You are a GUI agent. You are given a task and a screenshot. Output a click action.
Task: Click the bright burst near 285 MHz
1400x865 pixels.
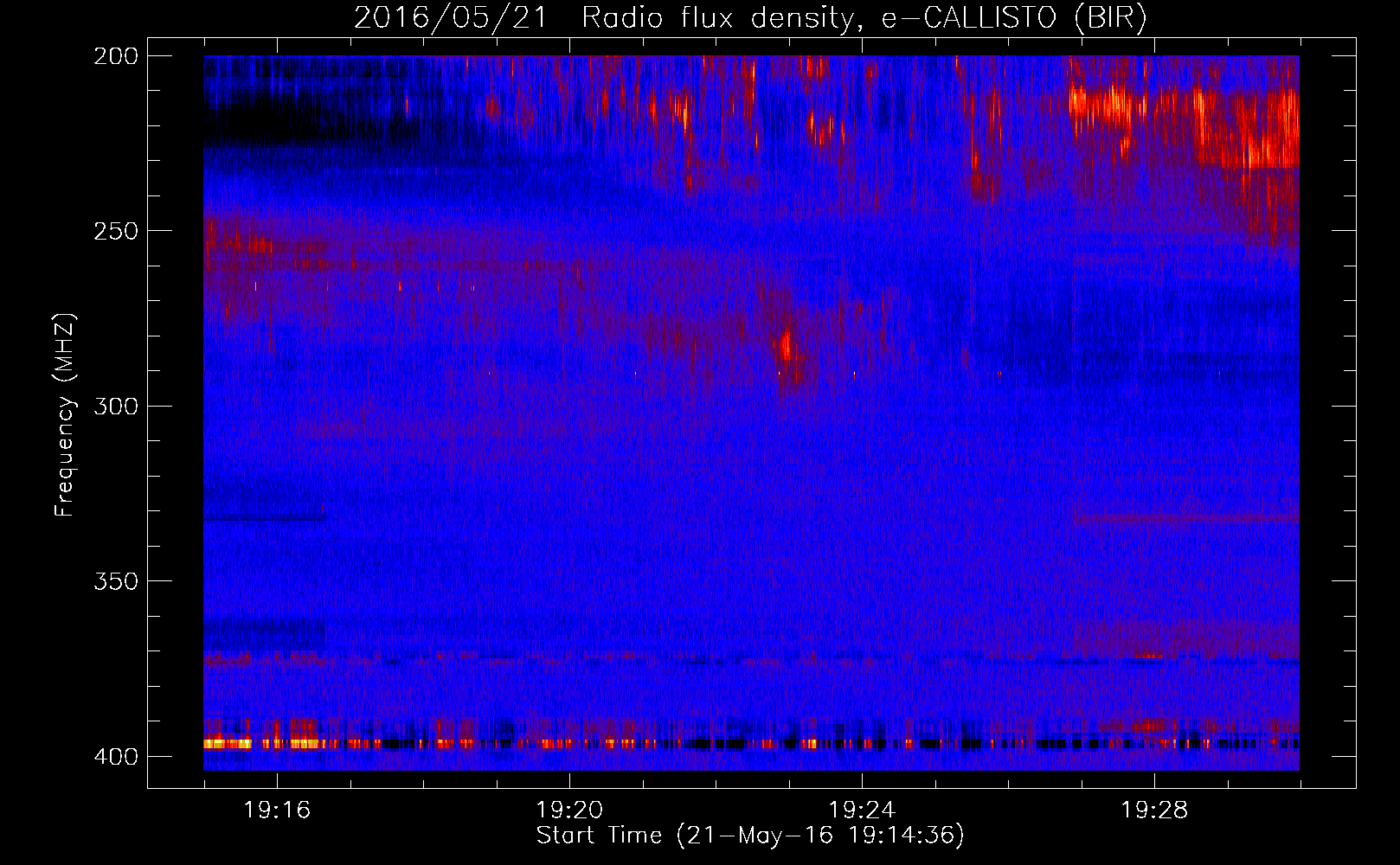pos(787,347)
